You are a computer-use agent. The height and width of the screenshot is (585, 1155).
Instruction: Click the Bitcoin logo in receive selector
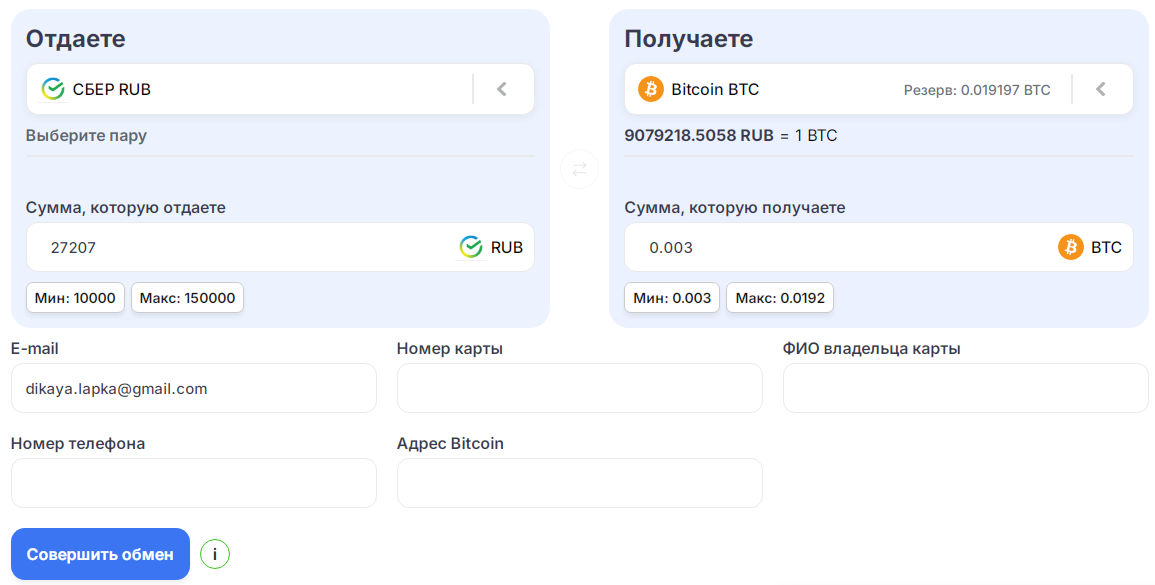[651, 89]
